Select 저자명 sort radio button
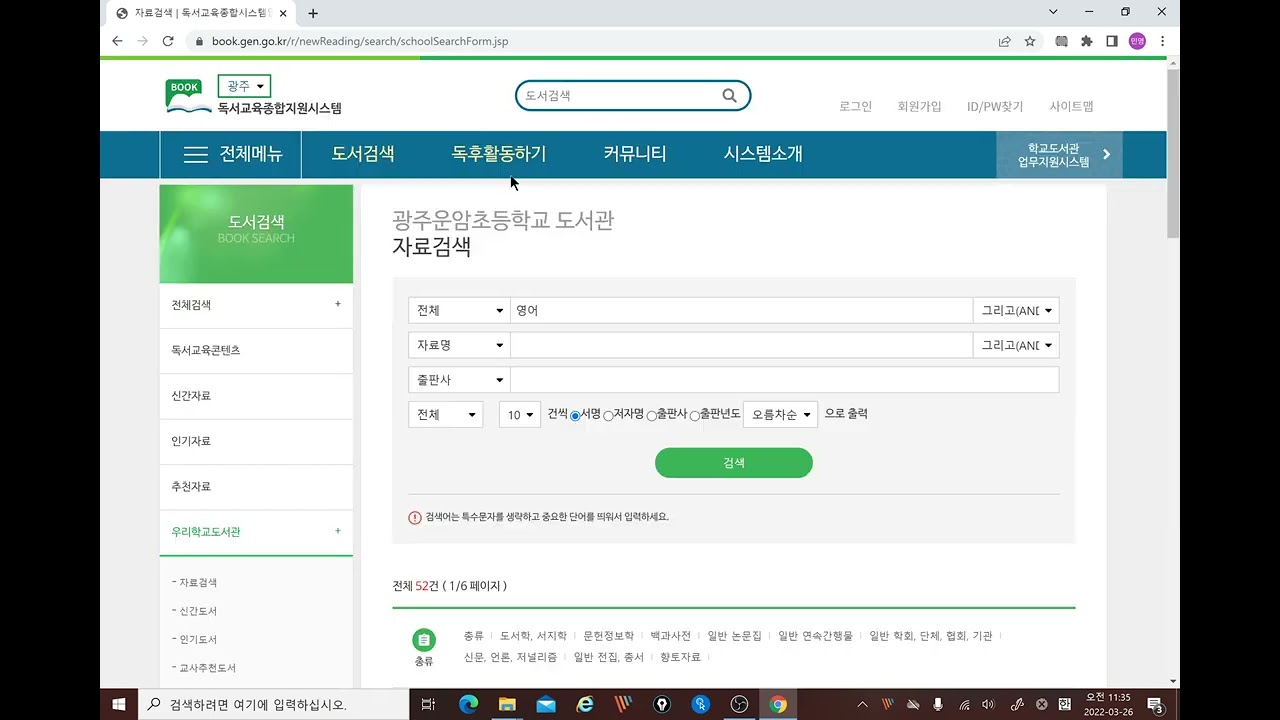Screen dimensions: 1280x720 [x=608, y=415]
